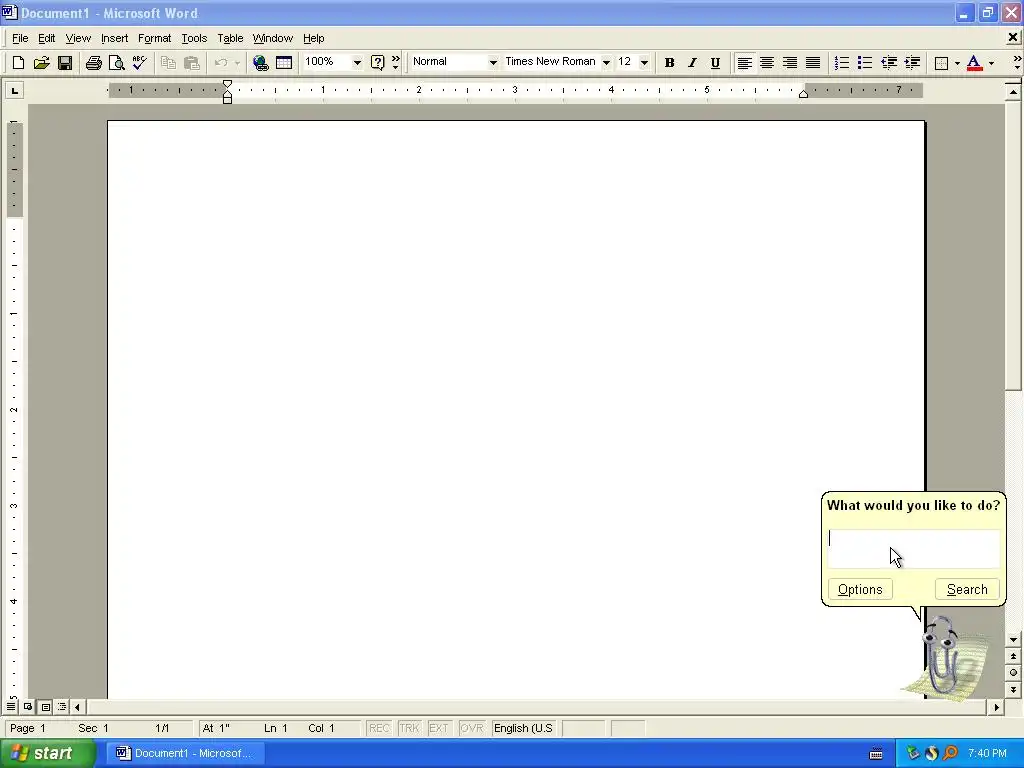Image resolution: width=1024 pixels, height=768 pixels.
Task: Click the Office Assistant paperclip
Action: 943,656
